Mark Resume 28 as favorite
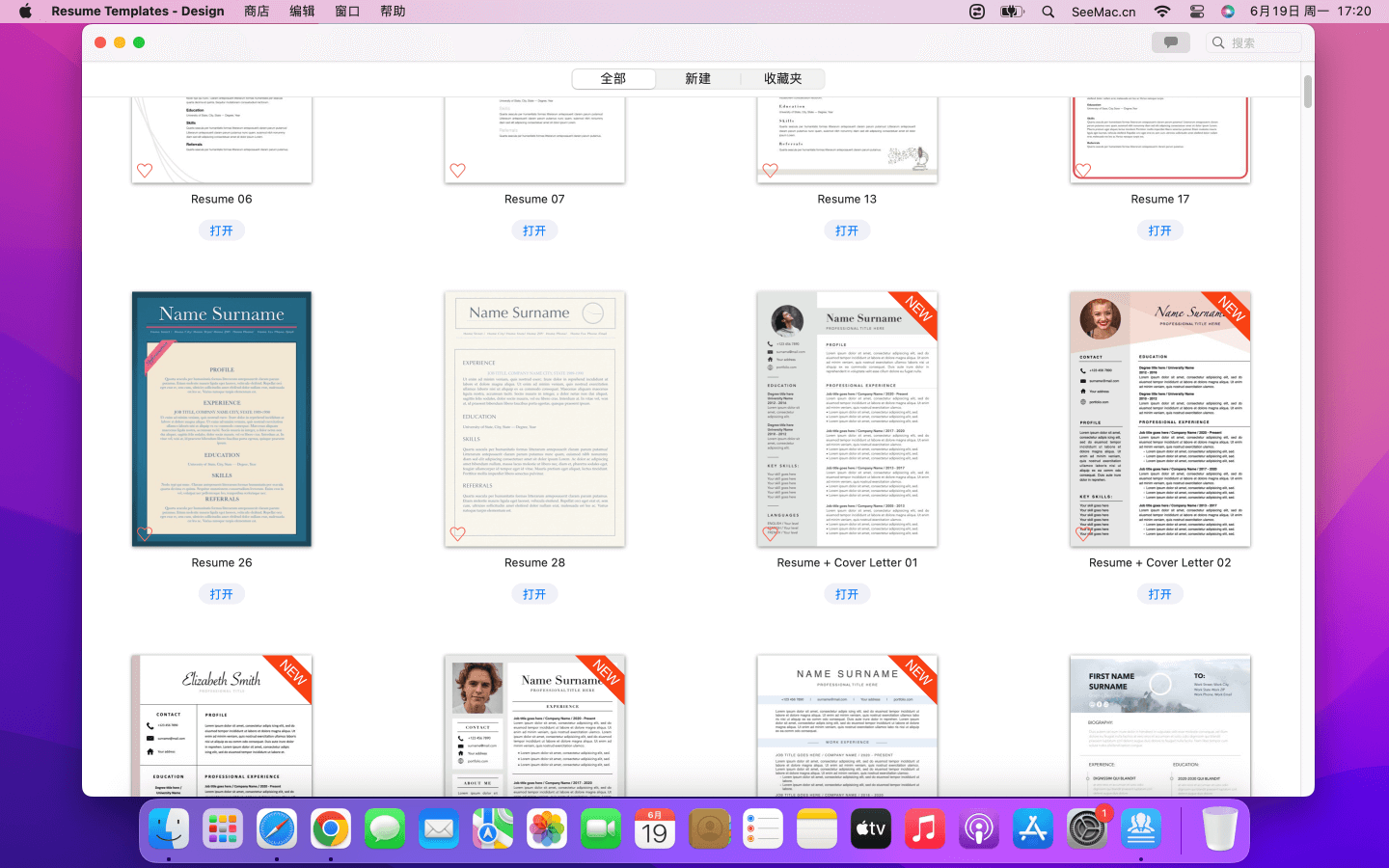The width and height of the screenshot is (1389, 868). coord(457,533)
